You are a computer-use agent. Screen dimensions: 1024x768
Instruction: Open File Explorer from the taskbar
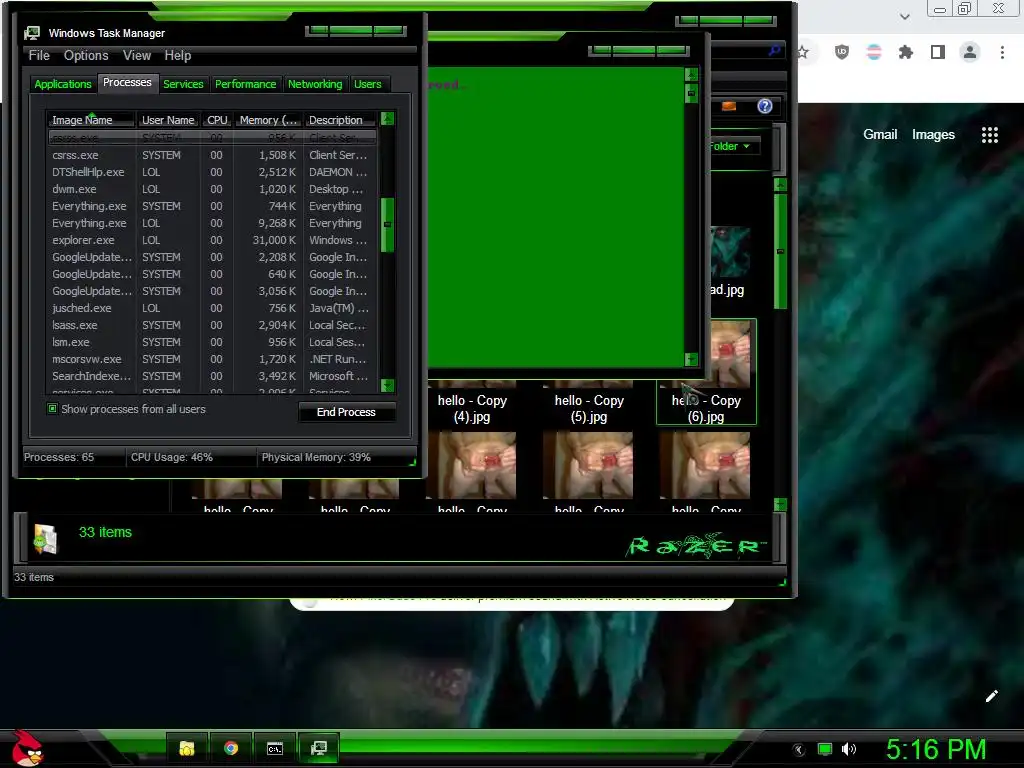pos(187,748)
